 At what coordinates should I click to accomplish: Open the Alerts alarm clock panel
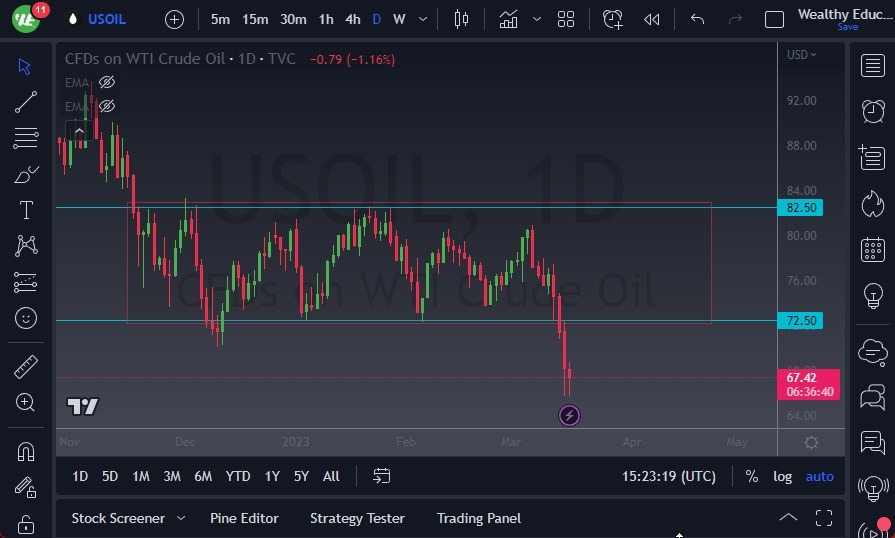(872, 110)
